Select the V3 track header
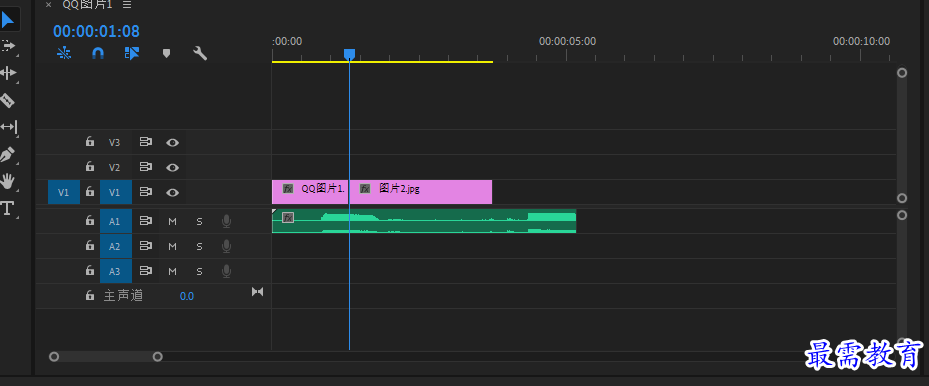 click(114, 143)
